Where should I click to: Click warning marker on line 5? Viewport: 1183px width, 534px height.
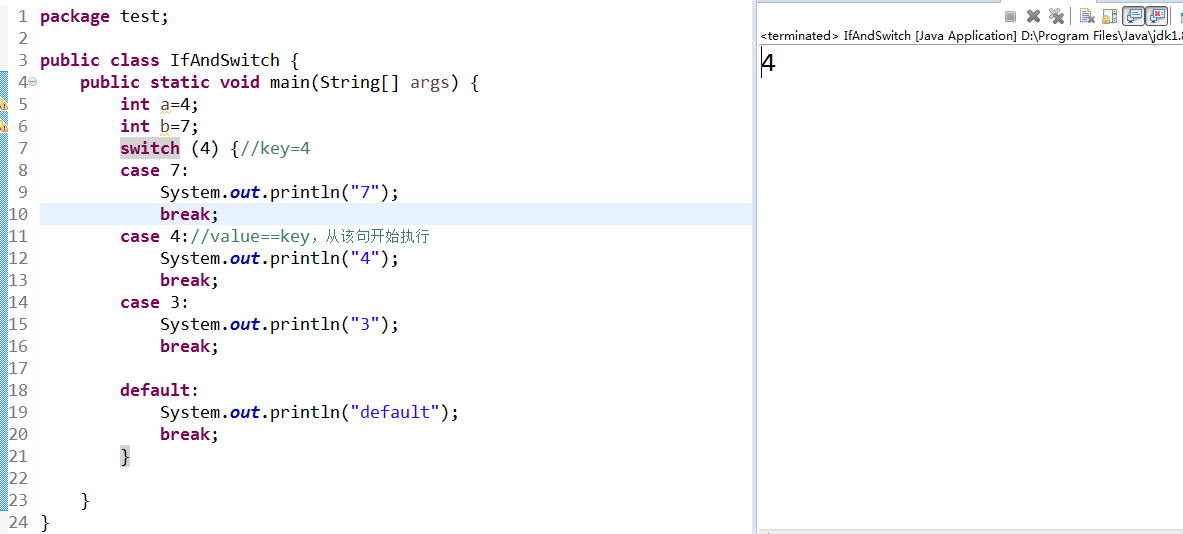3,104
